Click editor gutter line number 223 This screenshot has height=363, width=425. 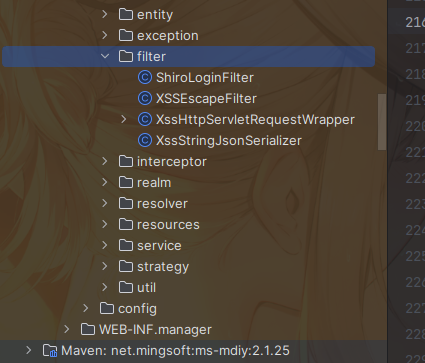[415, 204]
